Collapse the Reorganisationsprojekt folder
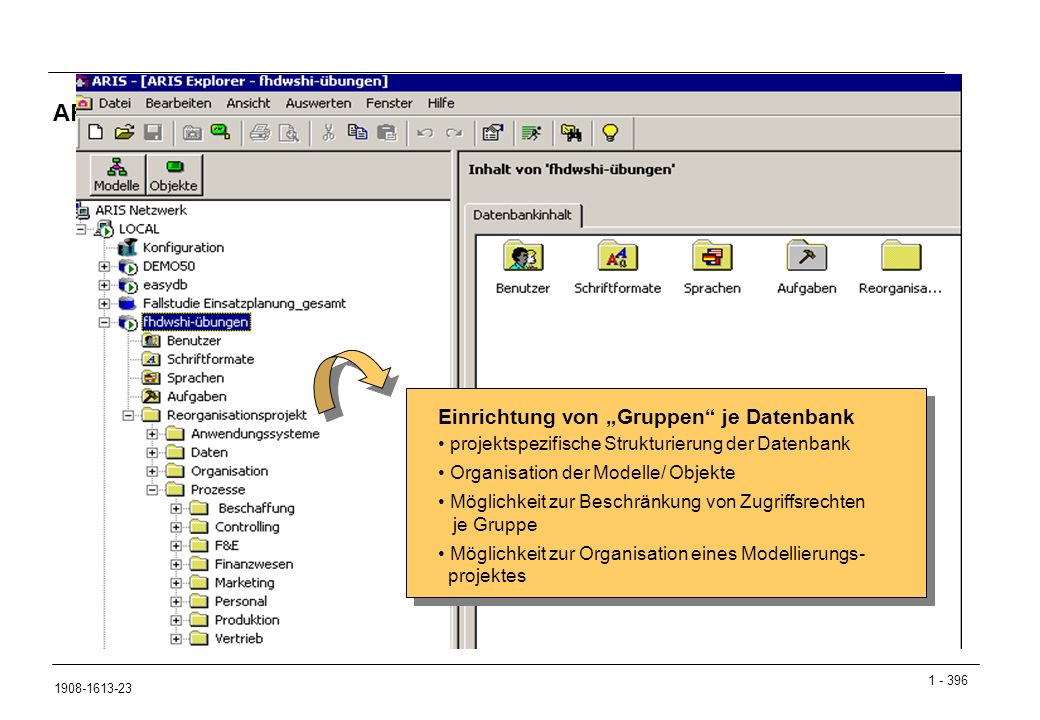 pos(128,416)
